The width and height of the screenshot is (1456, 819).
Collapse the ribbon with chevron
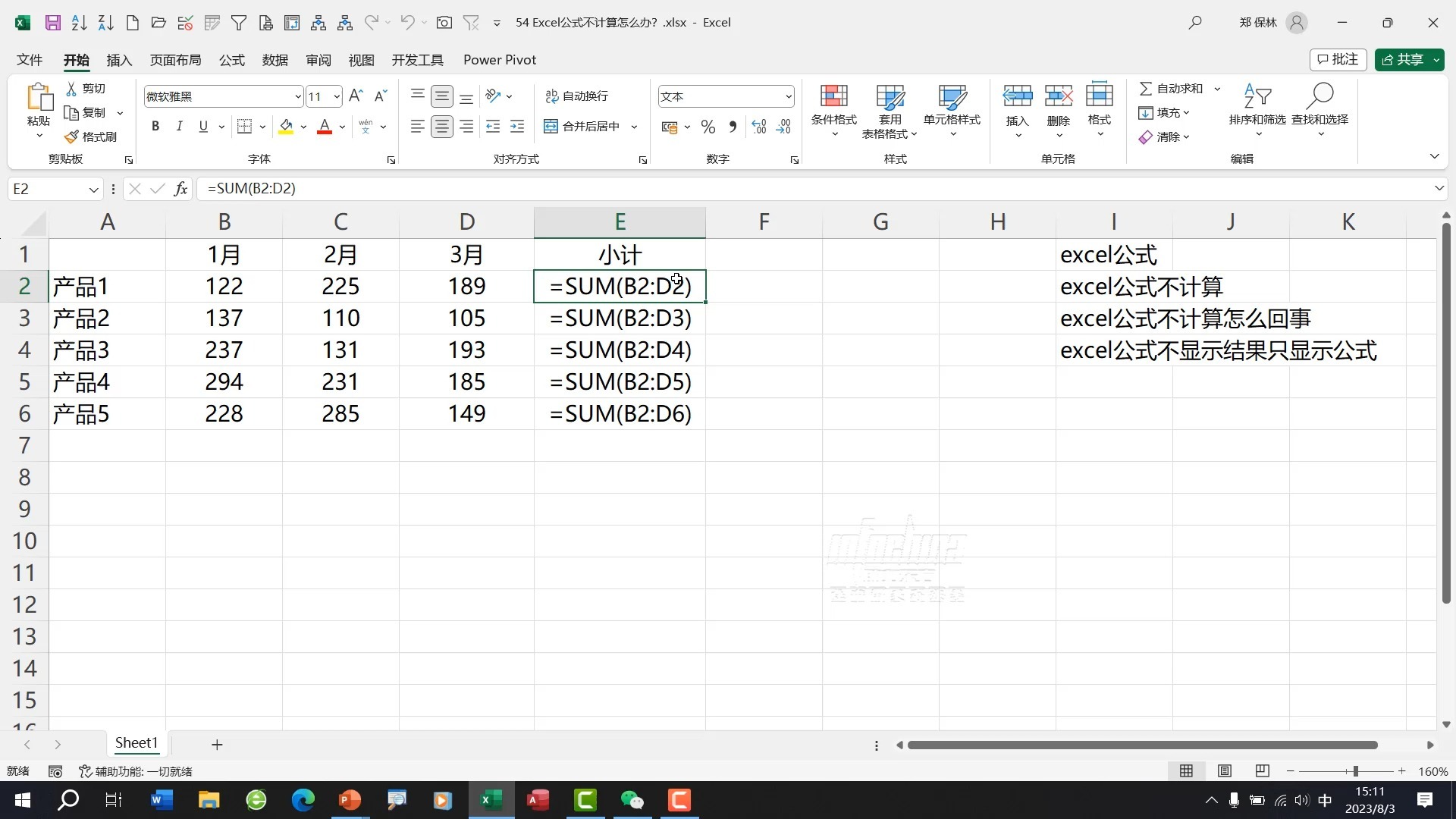(x=1434, y=156)
